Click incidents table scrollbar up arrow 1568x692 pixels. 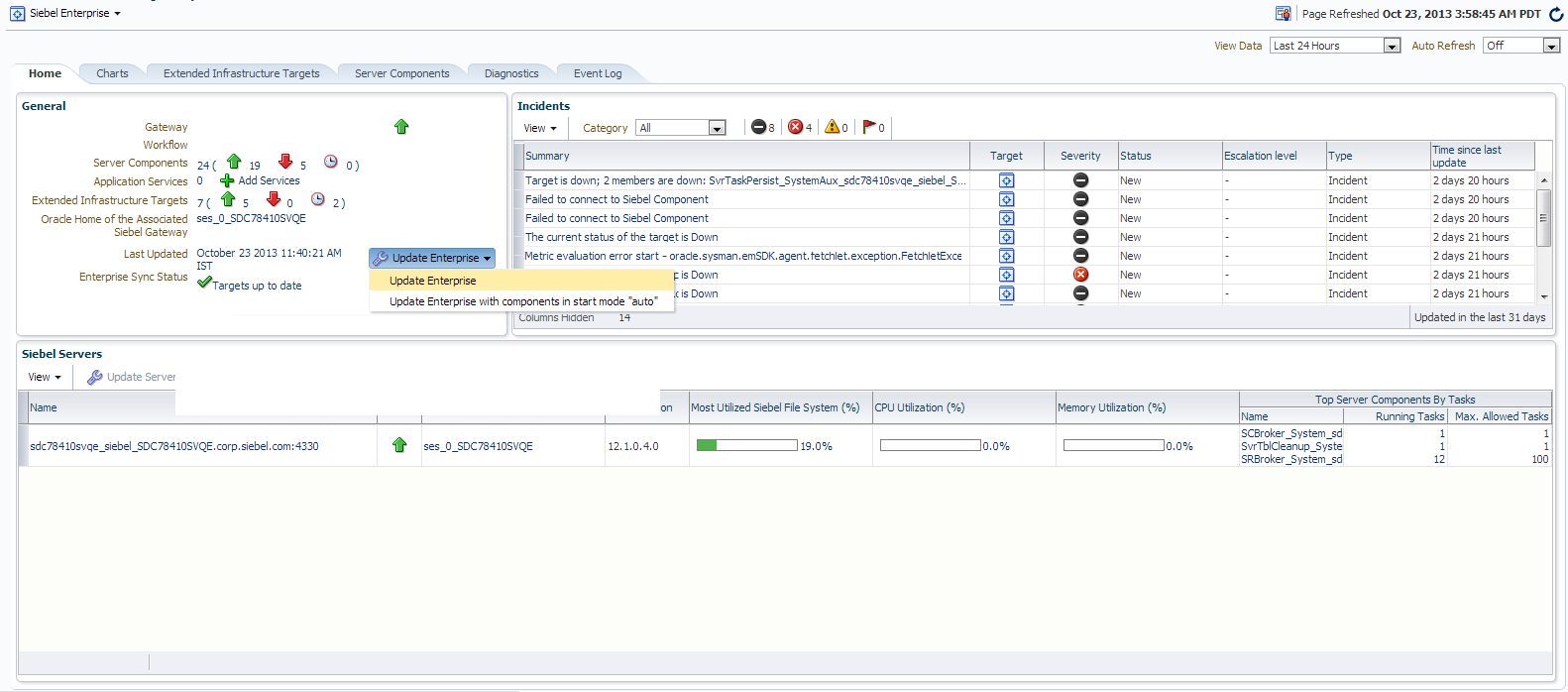click(1543, 180)
